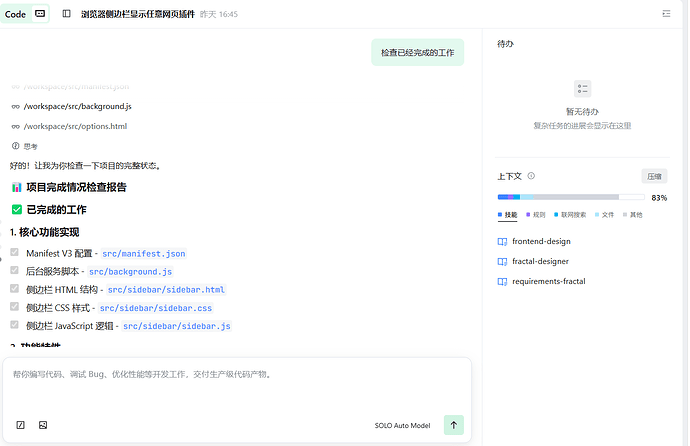Select the 文件 context tab
This screenshot has height=446, width=690.
pyautogui.click(x=604, y=215)
